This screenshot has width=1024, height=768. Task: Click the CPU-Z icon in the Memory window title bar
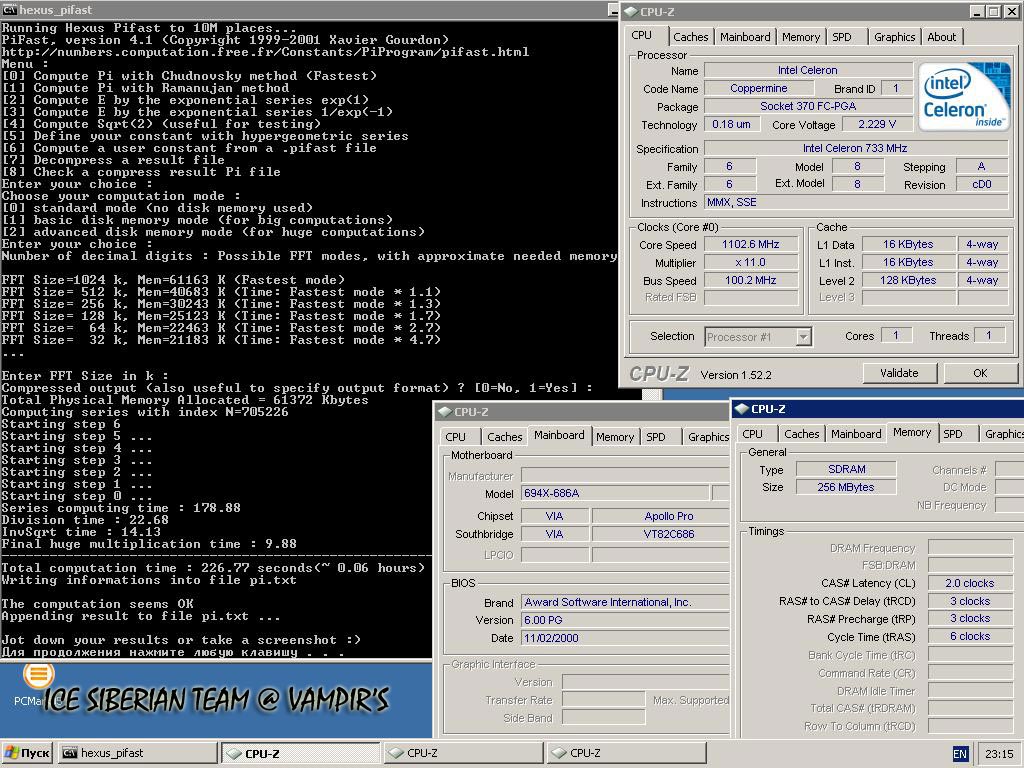tap(741, 409)
